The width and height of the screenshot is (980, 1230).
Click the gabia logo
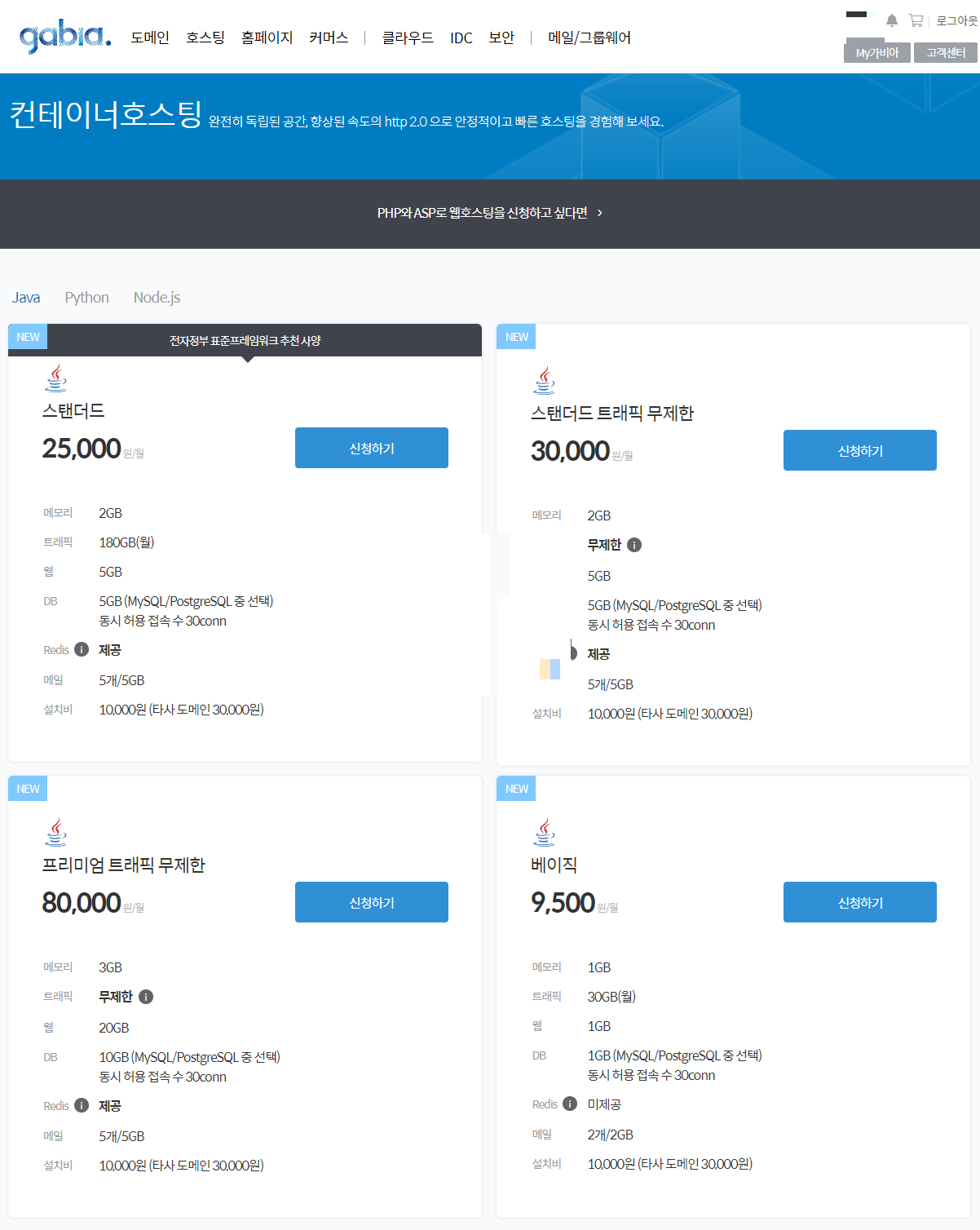click(65, 37)
